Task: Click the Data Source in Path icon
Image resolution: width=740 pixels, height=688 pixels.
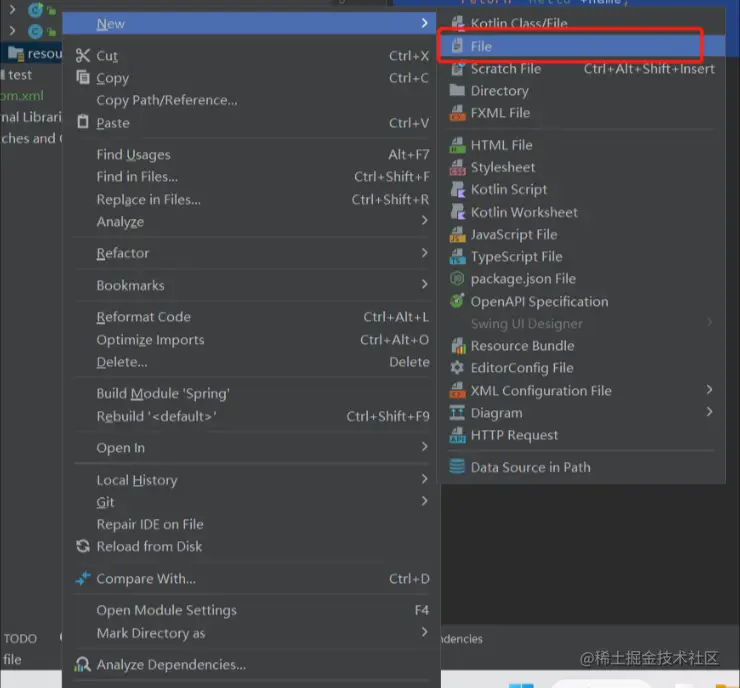Action: pyautogui.click(x=457, y=467)
